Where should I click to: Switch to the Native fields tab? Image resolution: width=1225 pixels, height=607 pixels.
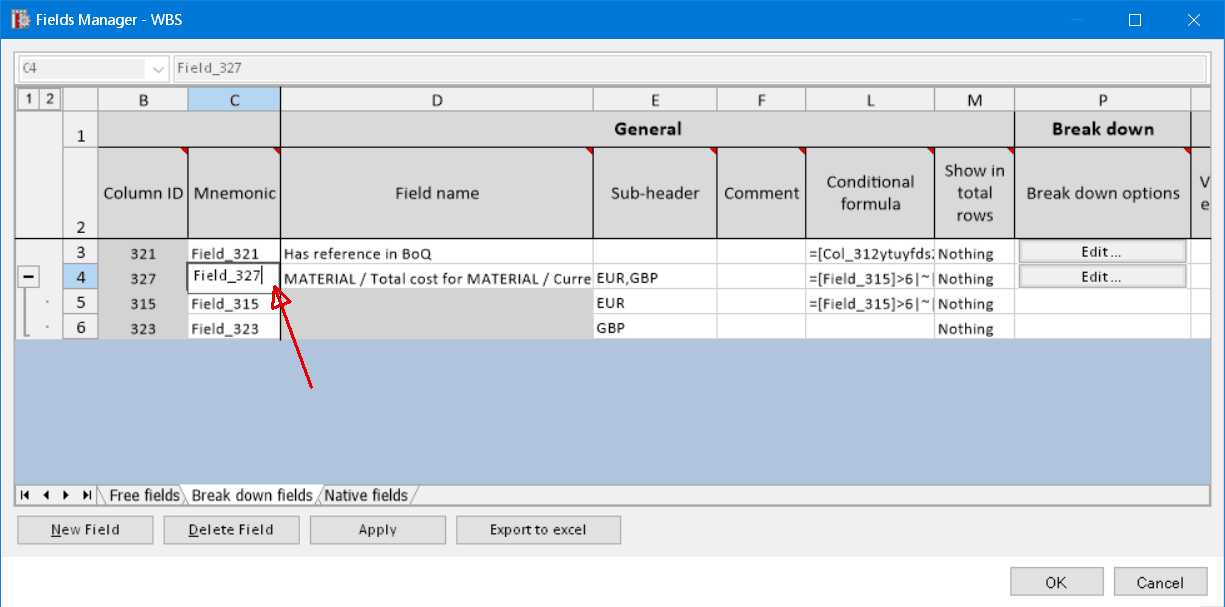pyautogui.click(x=366, y=495)
